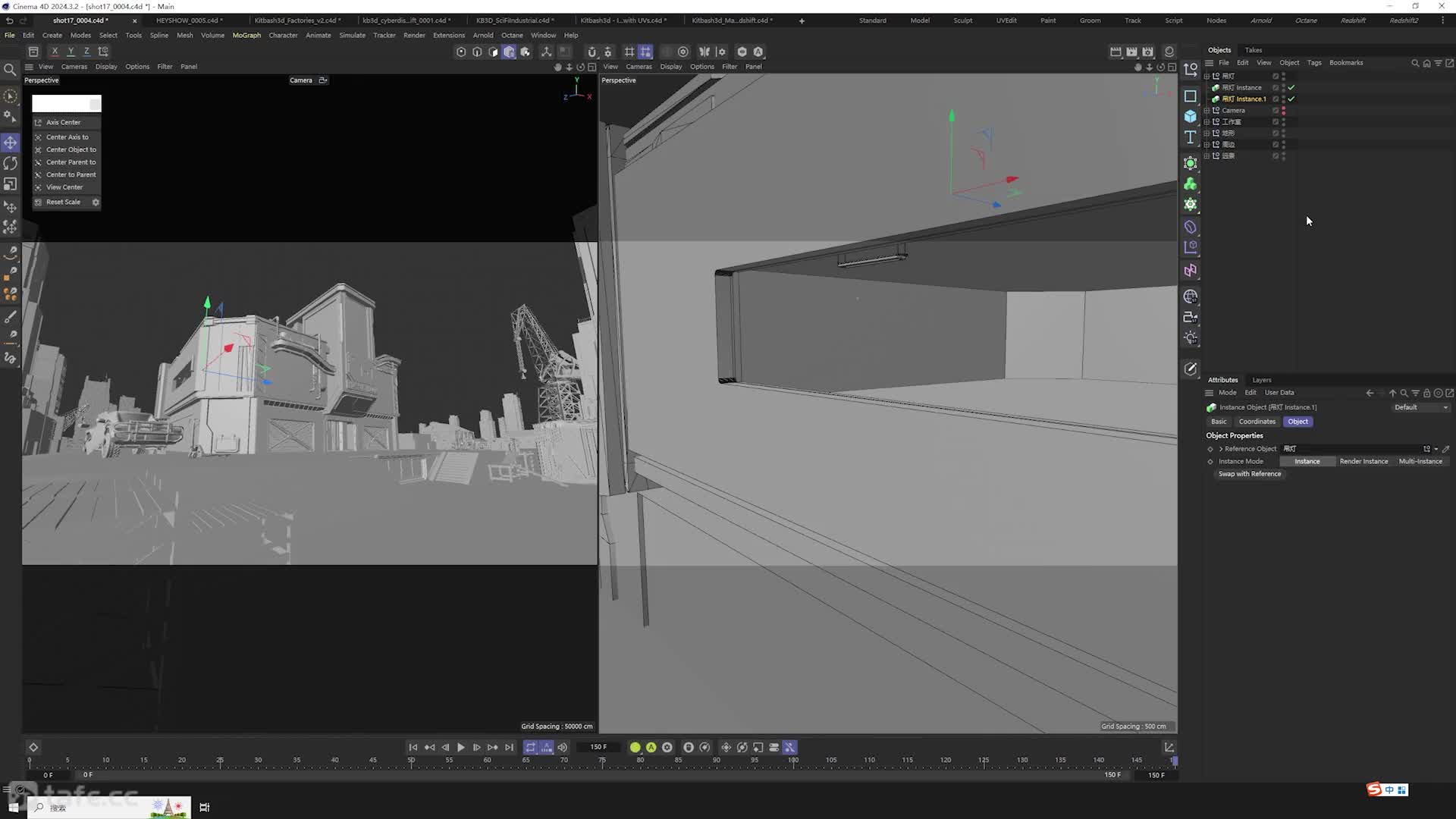Toggle Z axis lock

(86, 52)
